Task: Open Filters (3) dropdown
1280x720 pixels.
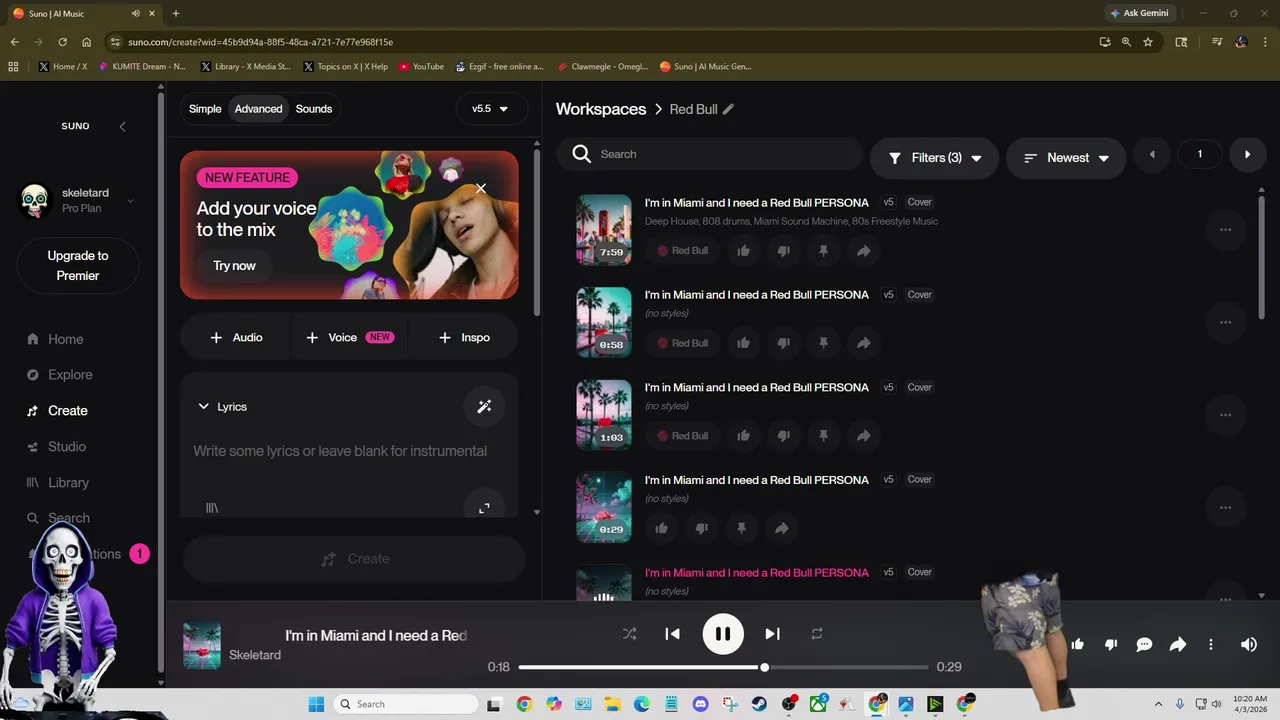Action: point(934,158)
